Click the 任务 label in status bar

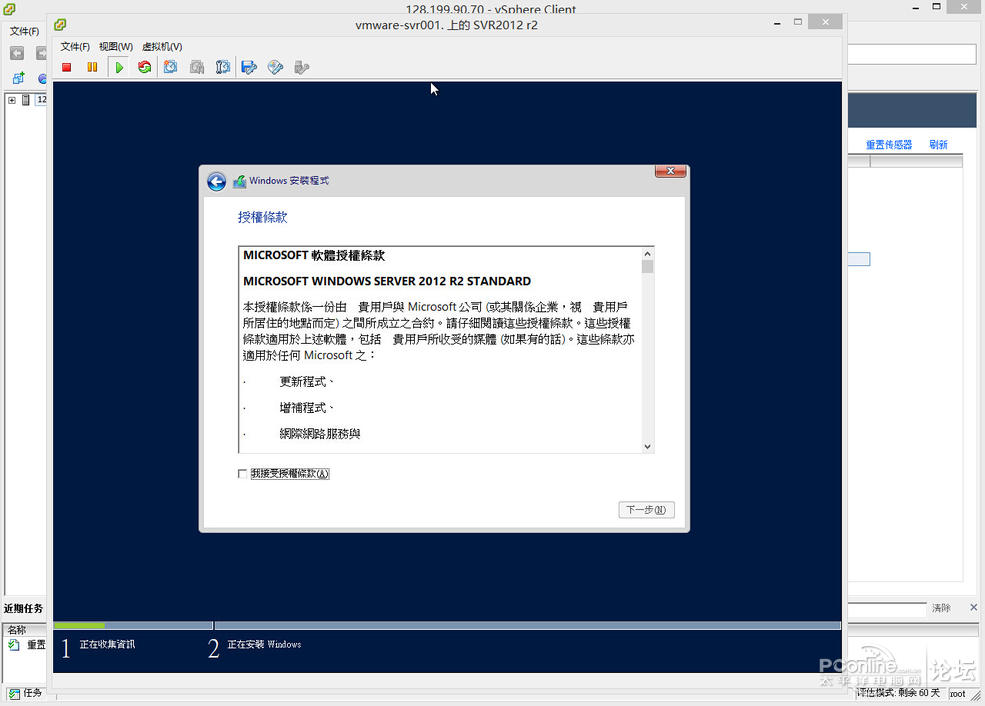(33, 693)
